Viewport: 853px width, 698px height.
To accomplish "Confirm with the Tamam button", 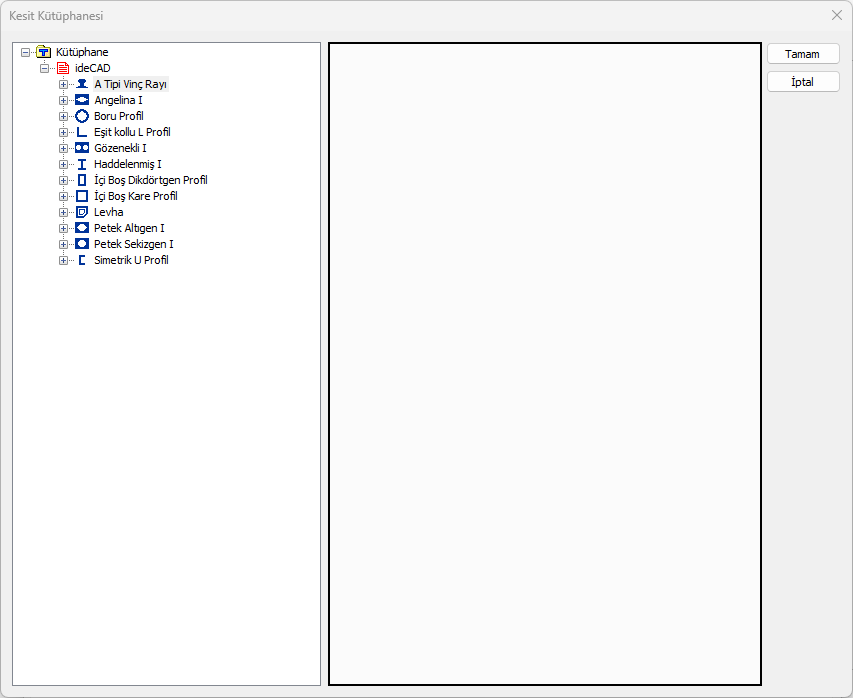I will [803, 54].
